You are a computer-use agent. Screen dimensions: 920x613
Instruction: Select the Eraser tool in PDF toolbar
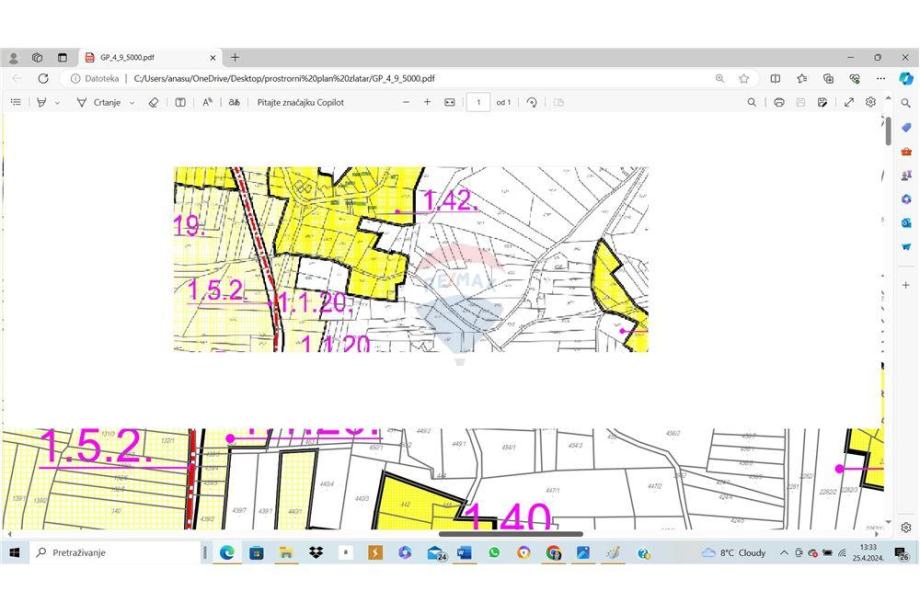[x=153, y=102]
